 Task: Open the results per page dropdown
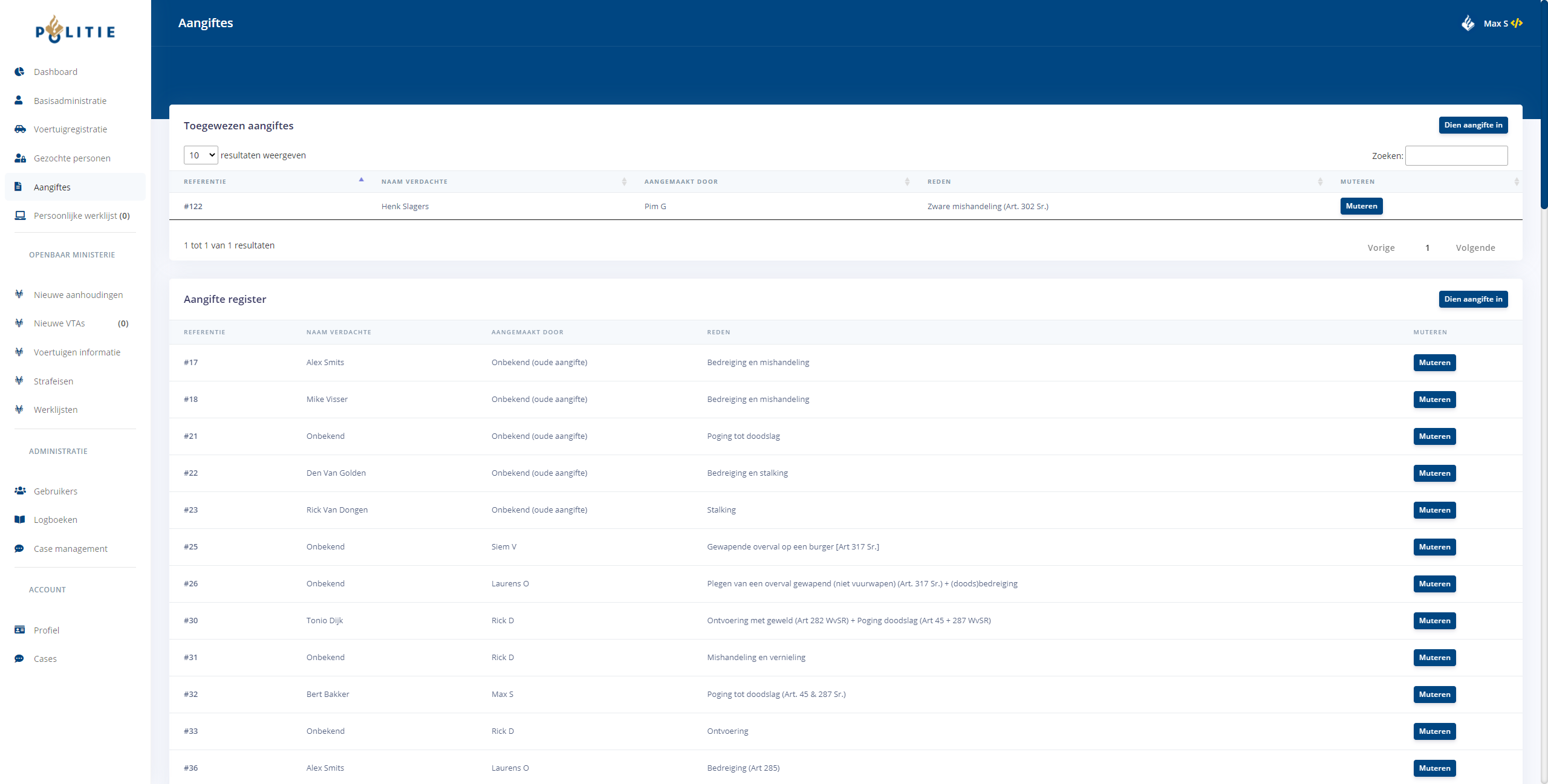point(201,155)
